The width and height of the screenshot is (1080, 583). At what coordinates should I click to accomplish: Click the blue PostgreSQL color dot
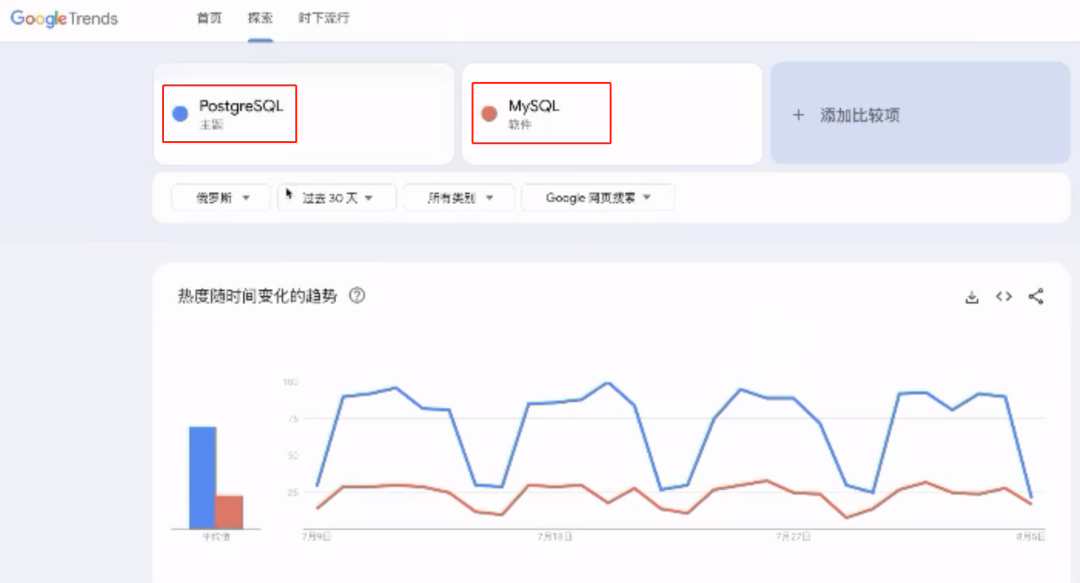(x=180, y=114)
